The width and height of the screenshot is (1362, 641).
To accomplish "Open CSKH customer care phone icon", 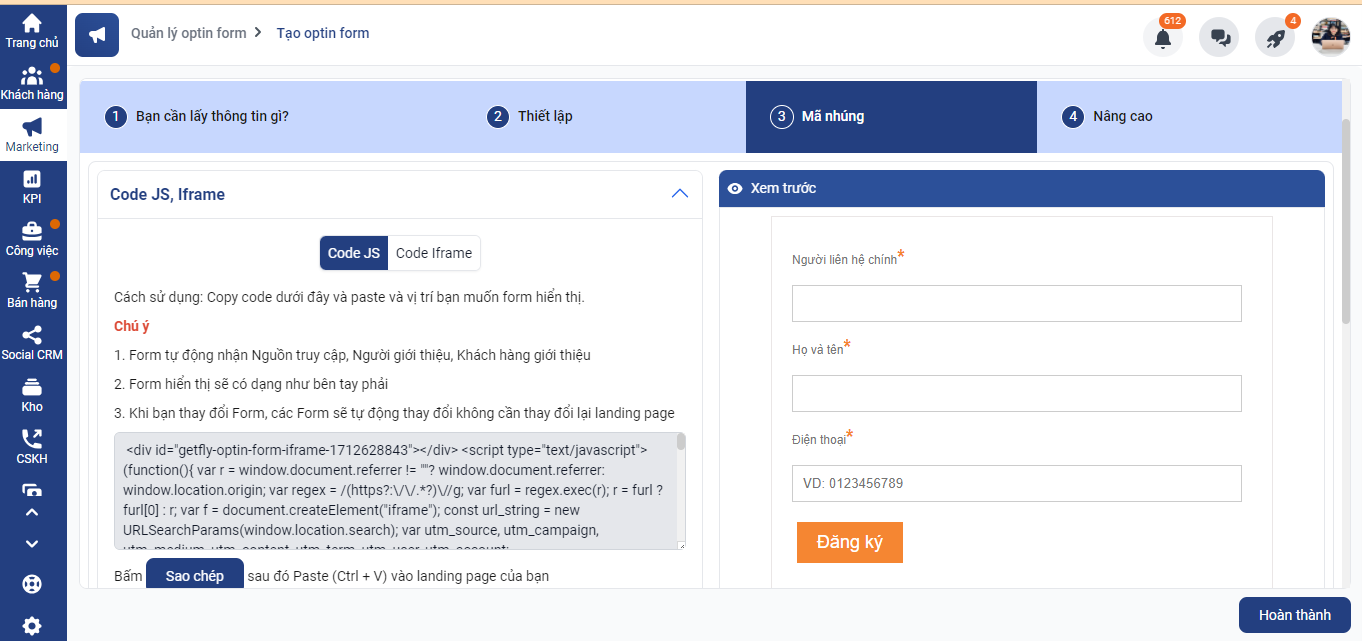I will point(32,446).
